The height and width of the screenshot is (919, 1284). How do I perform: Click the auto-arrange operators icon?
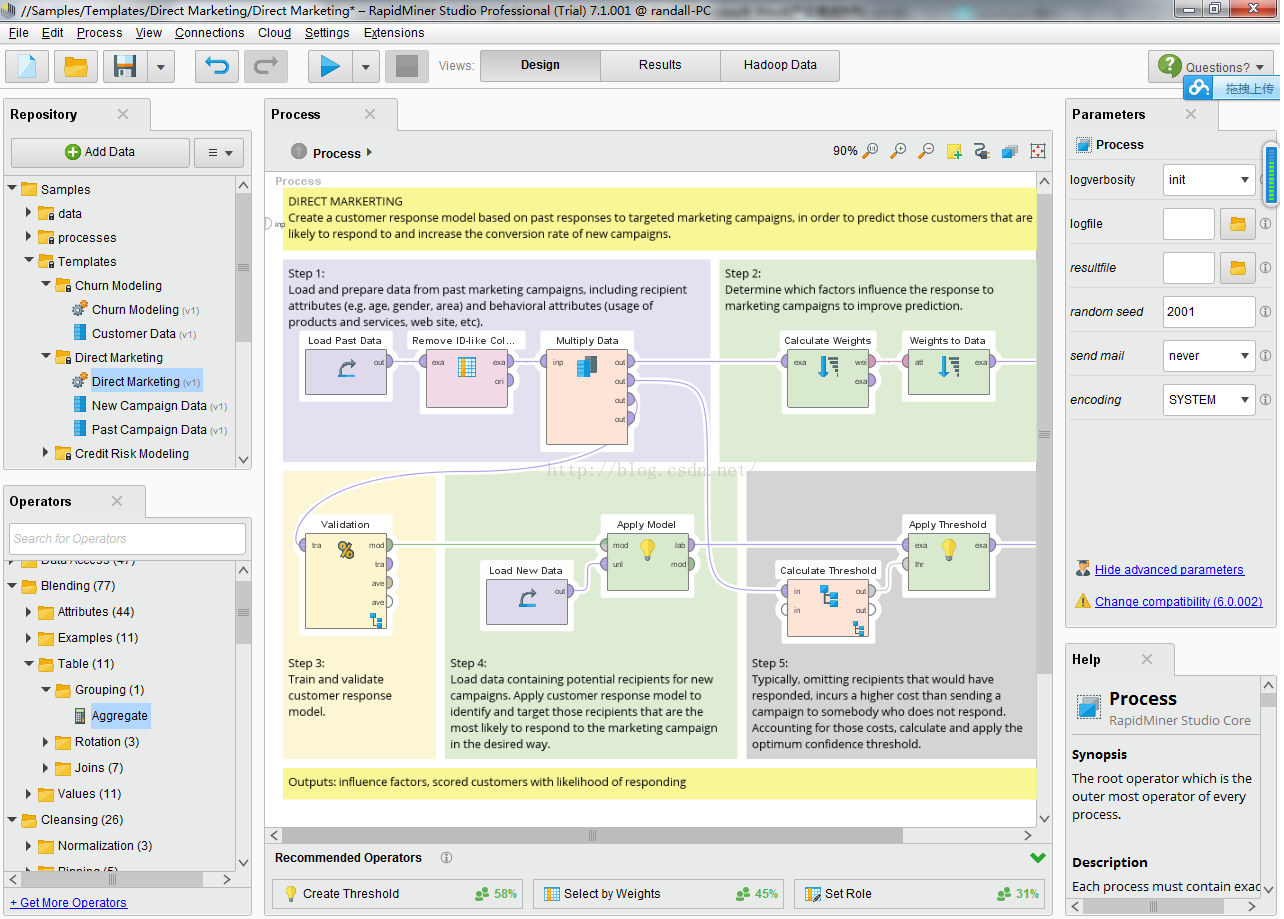[x=1009, y=151]
